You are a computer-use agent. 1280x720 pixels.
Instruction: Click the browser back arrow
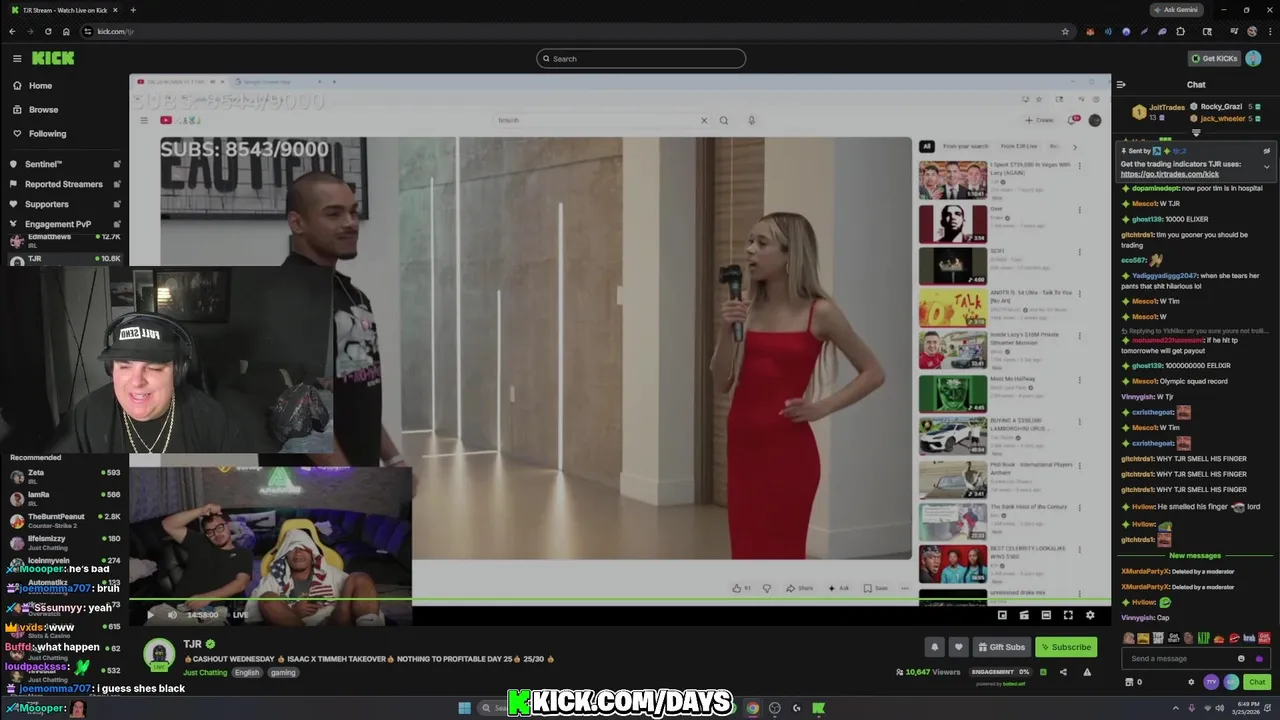pyautogui.click(x=12, y=31)
